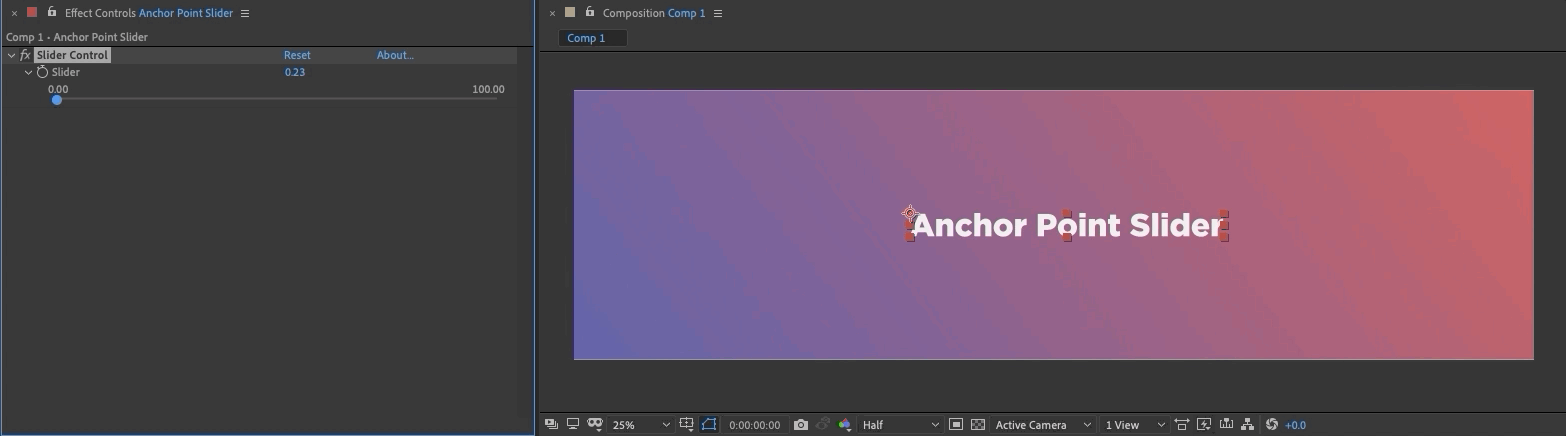Screen dimensions: 1566x436
Task: Close the Composition panel
Action: [552, 13]
